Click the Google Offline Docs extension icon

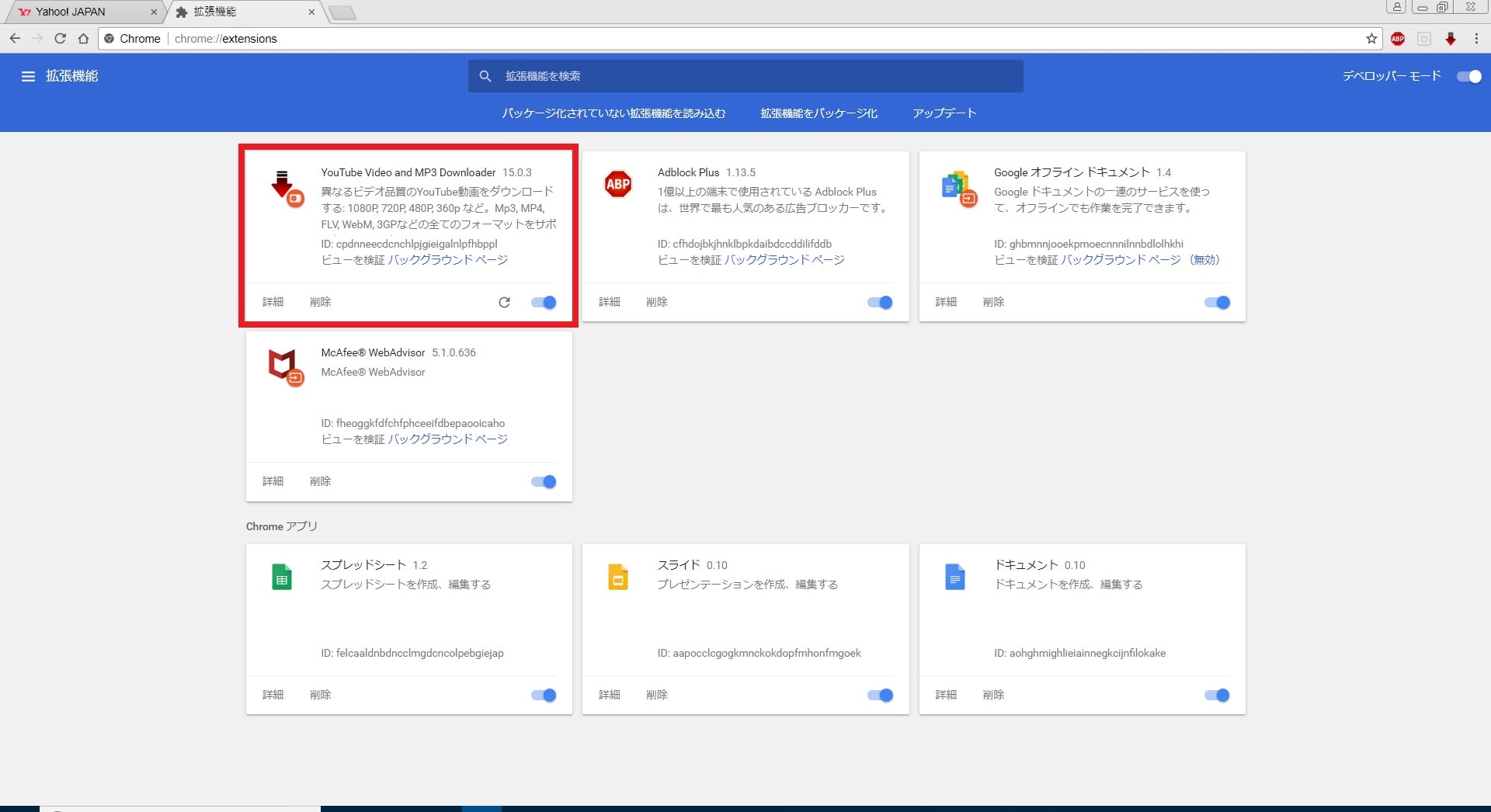958,189
